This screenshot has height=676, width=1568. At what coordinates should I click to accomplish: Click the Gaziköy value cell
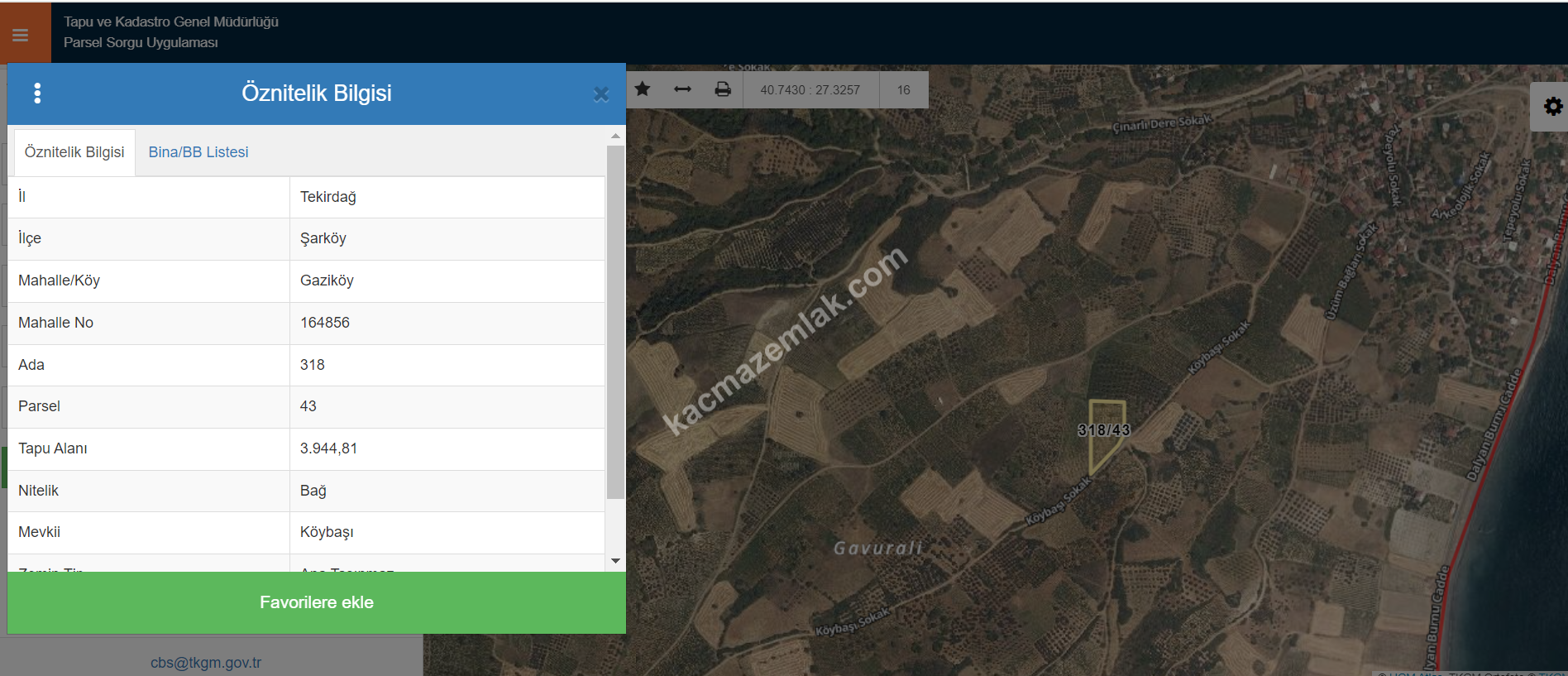(x=327, y=280)
